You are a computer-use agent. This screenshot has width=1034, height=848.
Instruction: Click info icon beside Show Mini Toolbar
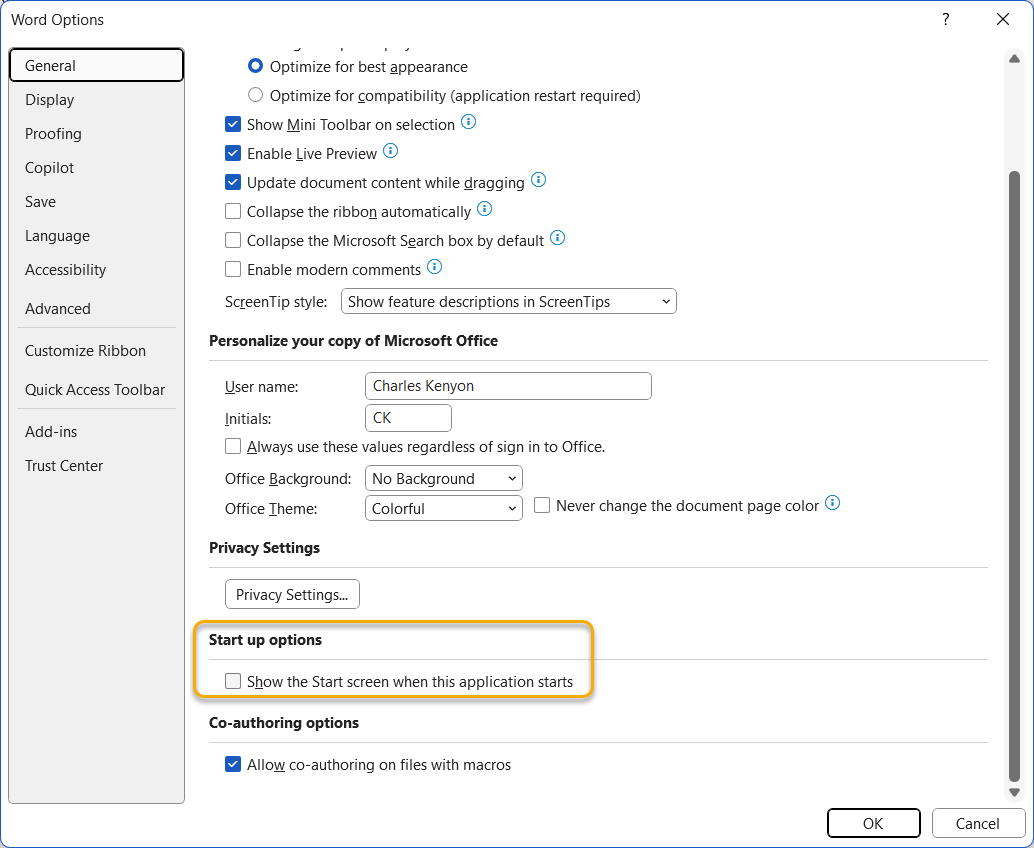pyautogui.click(x=468, y=122)
